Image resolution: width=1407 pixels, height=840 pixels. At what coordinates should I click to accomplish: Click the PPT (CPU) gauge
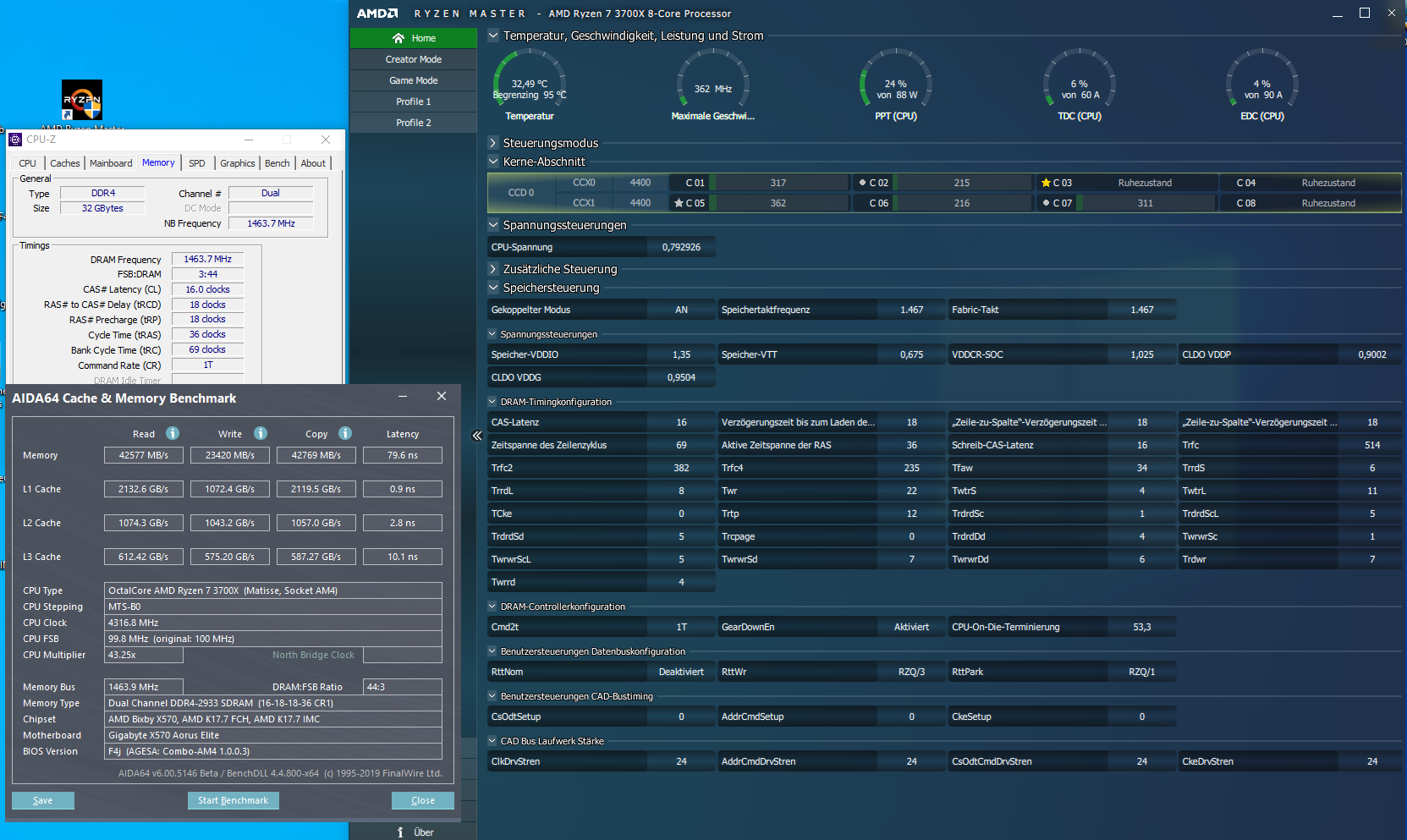896,85
